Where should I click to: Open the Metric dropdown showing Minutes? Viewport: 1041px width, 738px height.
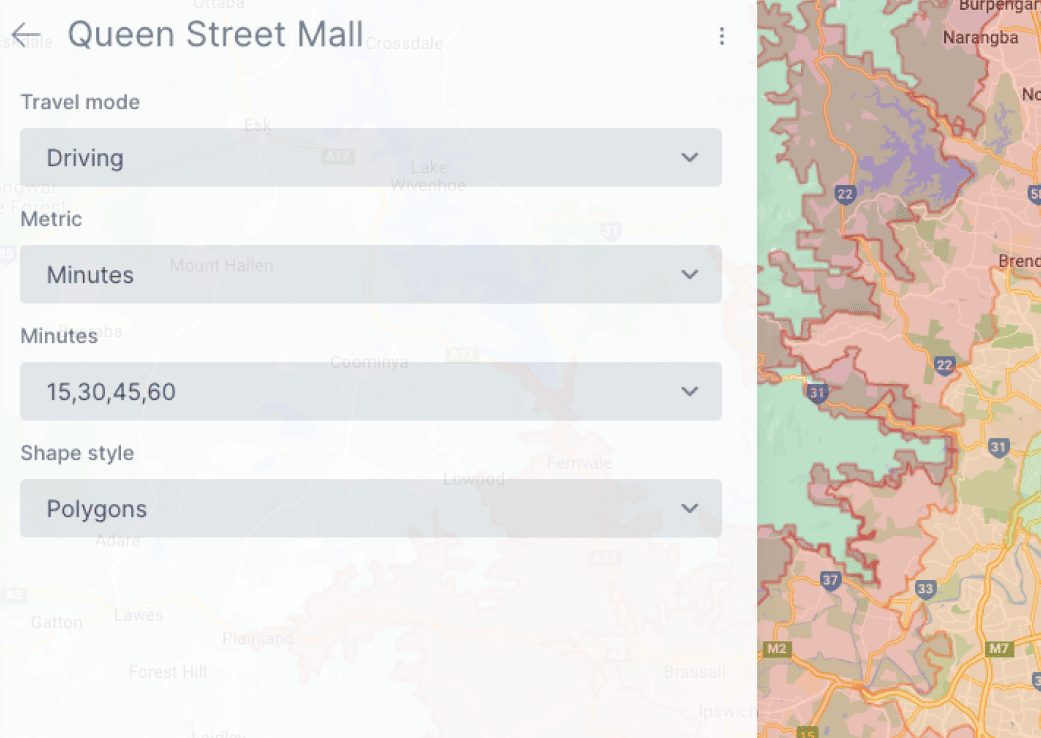click(x=370, y=275)
